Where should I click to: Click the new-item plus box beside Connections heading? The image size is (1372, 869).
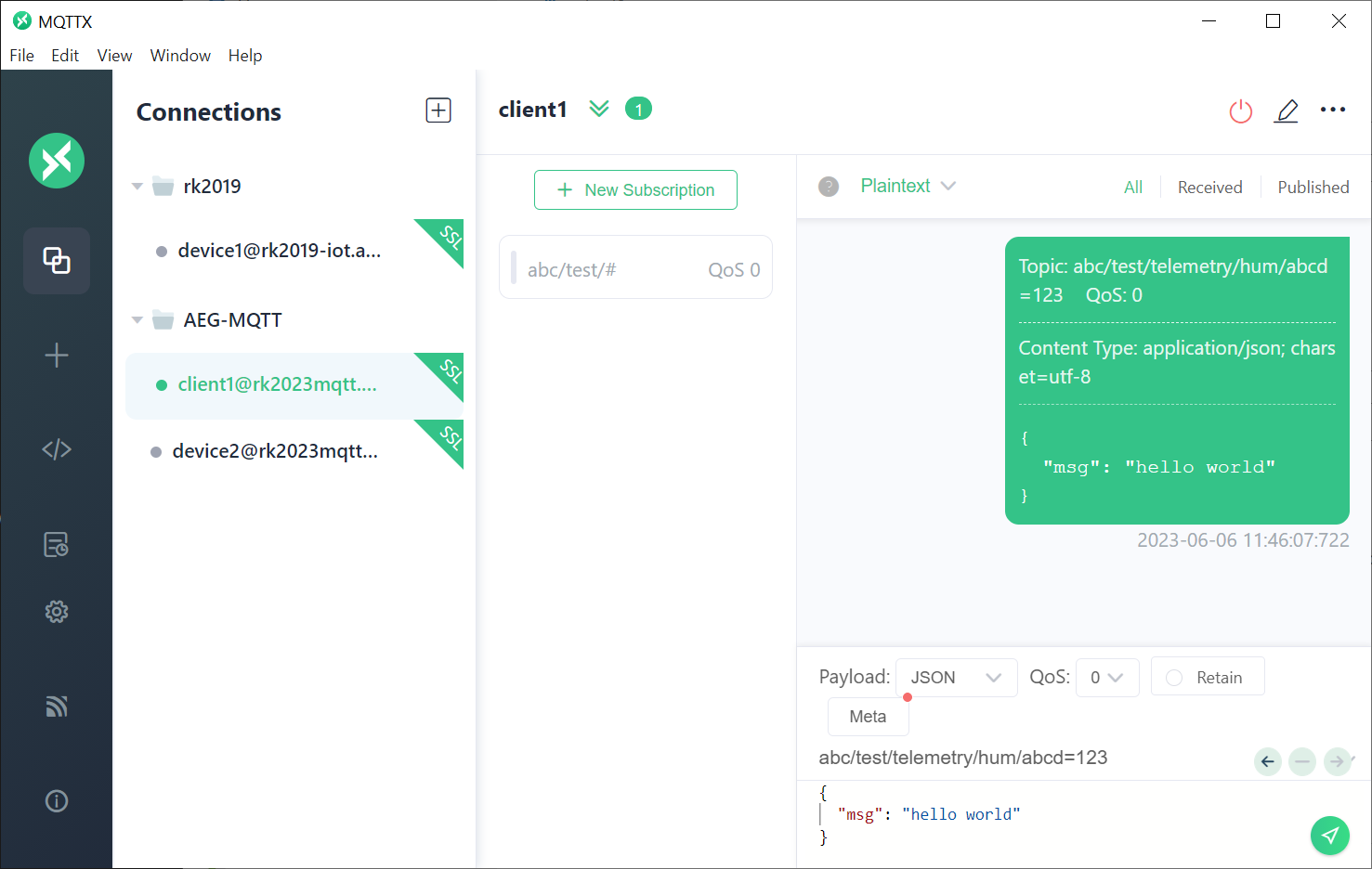[x=438, y=110]
